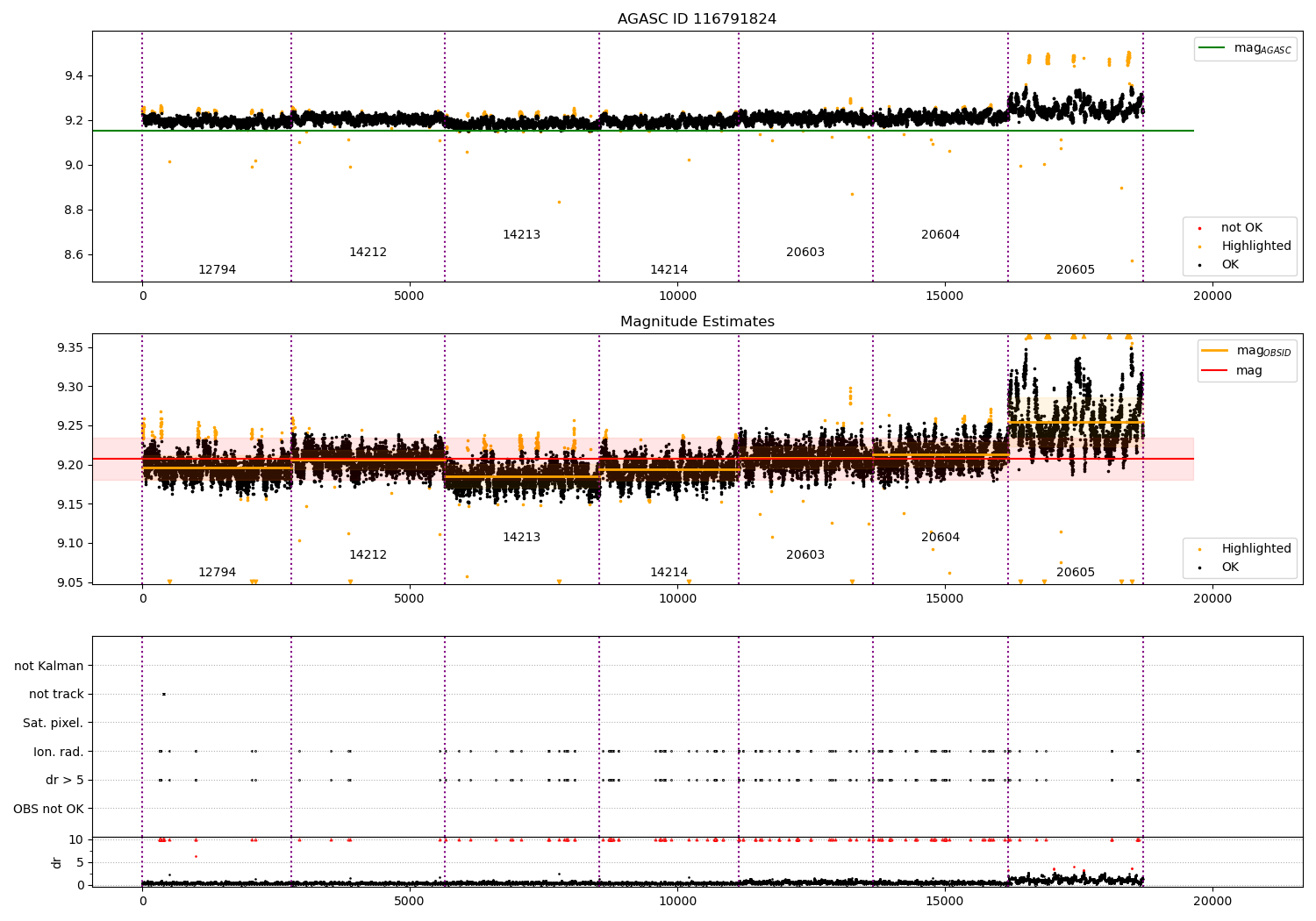Click the 9.0 y-tick of the top plot
Viewport: 1316px width, 921px height.
click(x=74, y=166)
